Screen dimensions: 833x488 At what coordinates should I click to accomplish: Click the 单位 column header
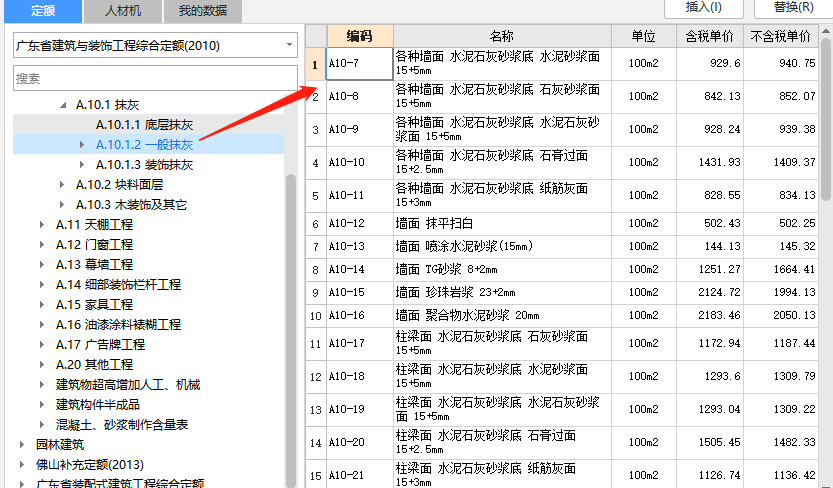tap(643, 36)
